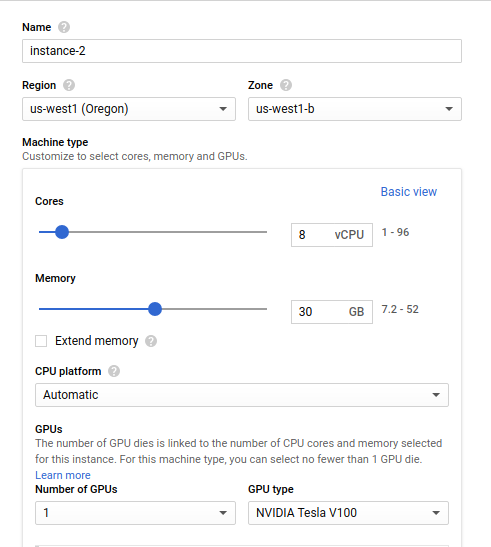Viewport: 491px width, 547px height.
Task: Click the CPU platform help icon
Action: (x=114, y=371)
